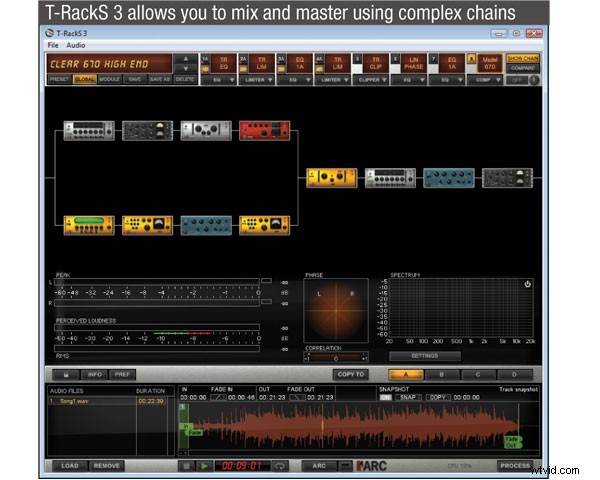Switch to the GLOBAL tab
Screen dimensions: 600x480
(85, 79)
